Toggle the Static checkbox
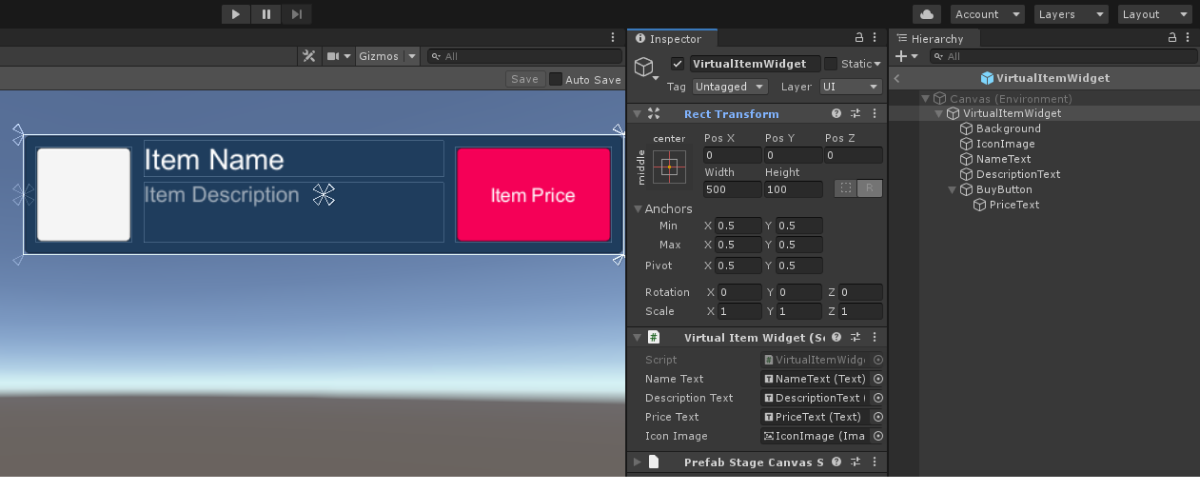Viewport: 1200px width, 477px height. (830, 64)
